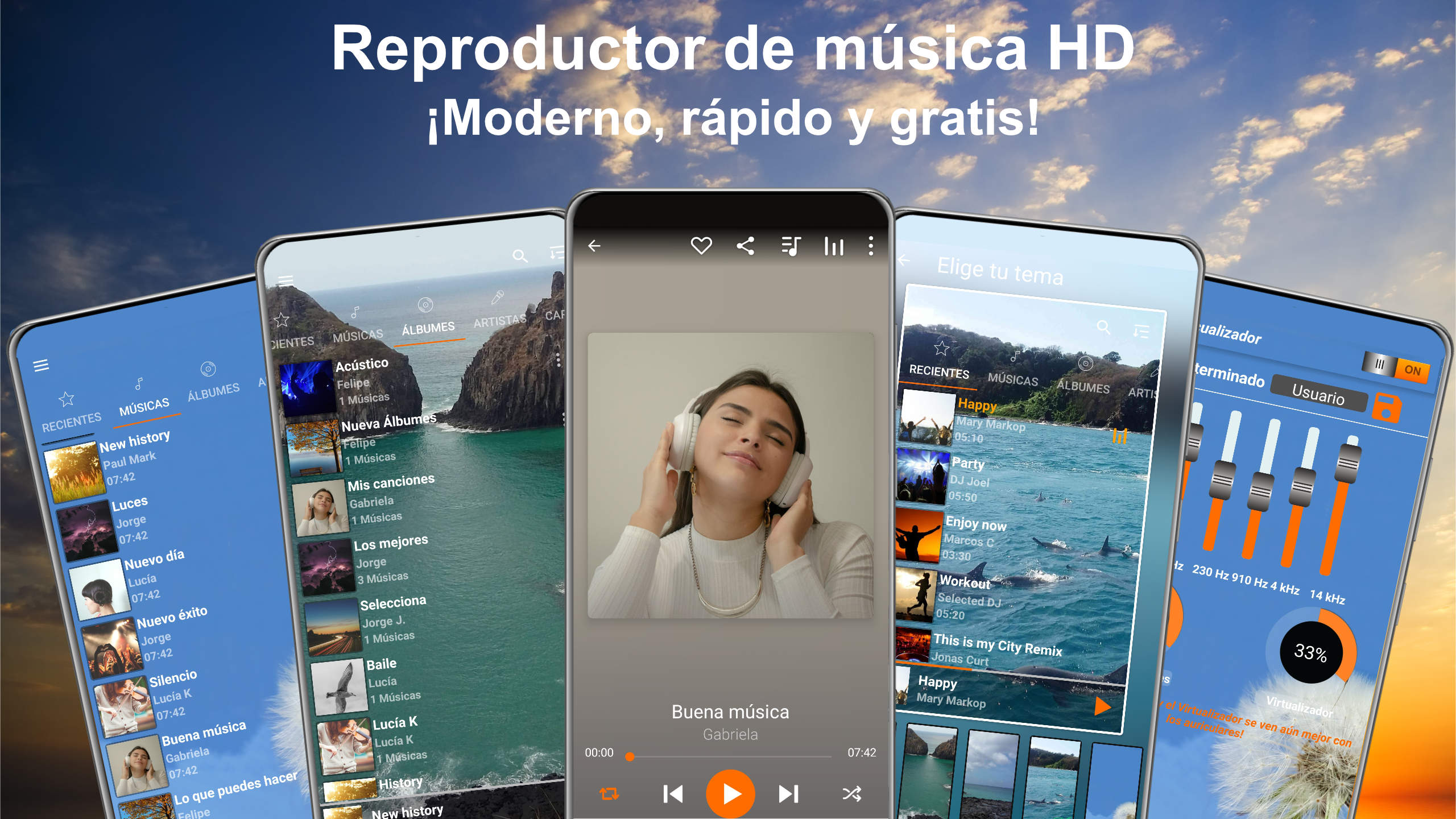Screen dimensions: 1456x819
Task: Tap the star icon above RECIENTES on the leftmost phone
Action: click(x=67, y=399)
